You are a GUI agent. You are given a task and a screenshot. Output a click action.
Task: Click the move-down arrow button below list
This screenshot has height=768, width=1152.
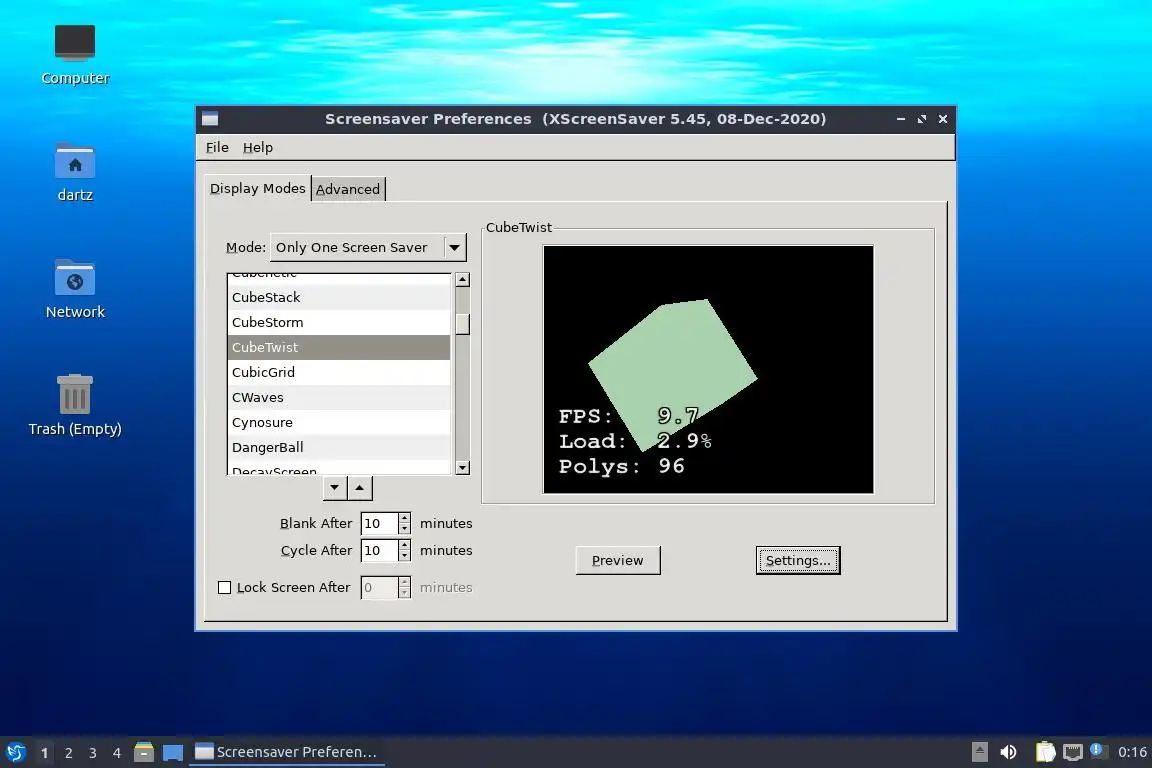point(335,487)
